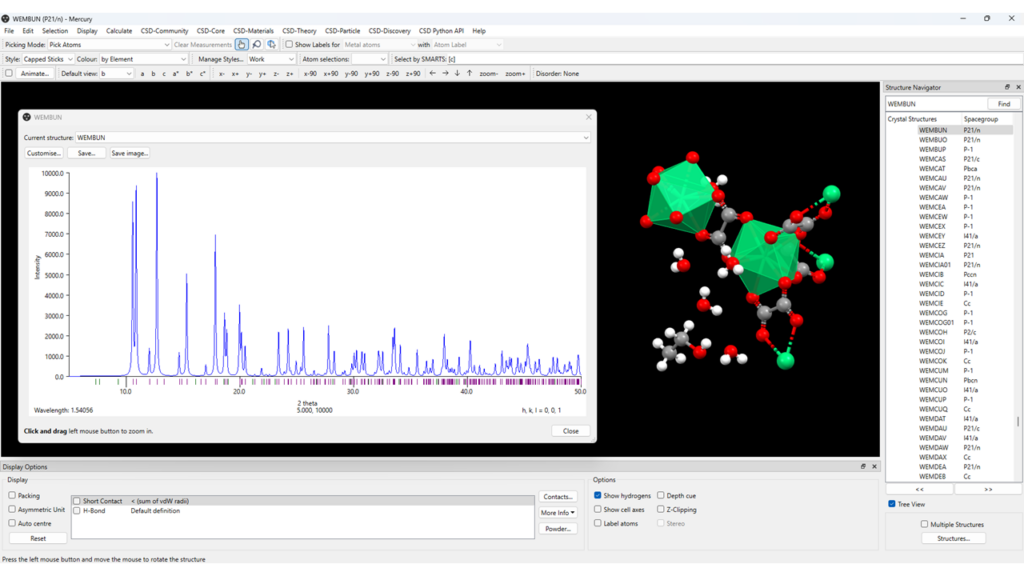Open the Calculate menu
This screenshot has height=576, width=1024.
[119, 31]
